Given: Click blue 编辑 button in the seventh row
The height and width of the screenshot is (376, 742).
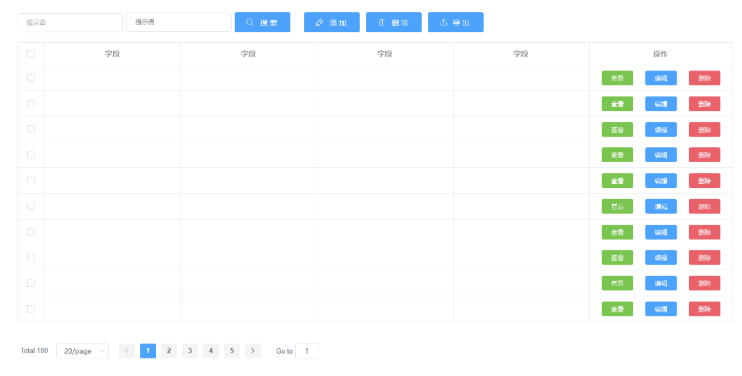Looking at the screenshot, I should coord(661,232).
